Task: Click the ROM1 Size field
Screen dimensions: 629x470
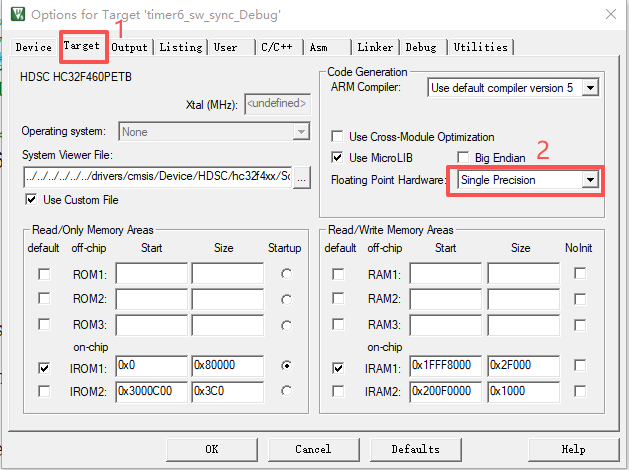Action: 228,273
